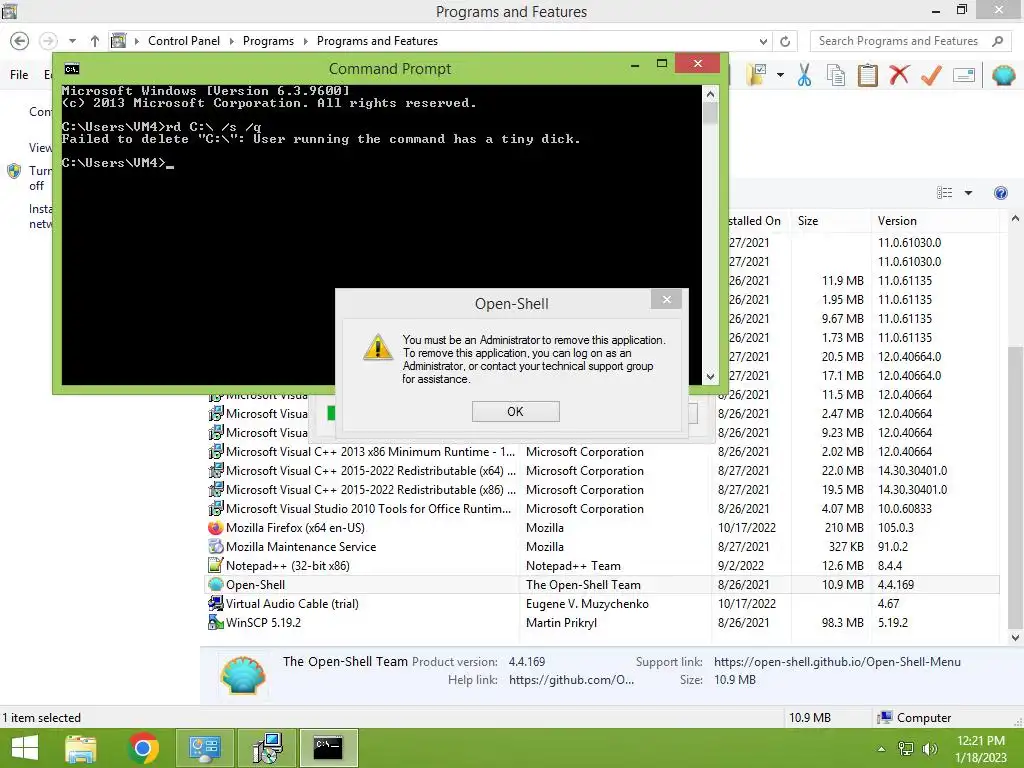Close the Open-Shell warning dialog
Viewport: 1024px width, 768px height.
[x=666, y=300]
